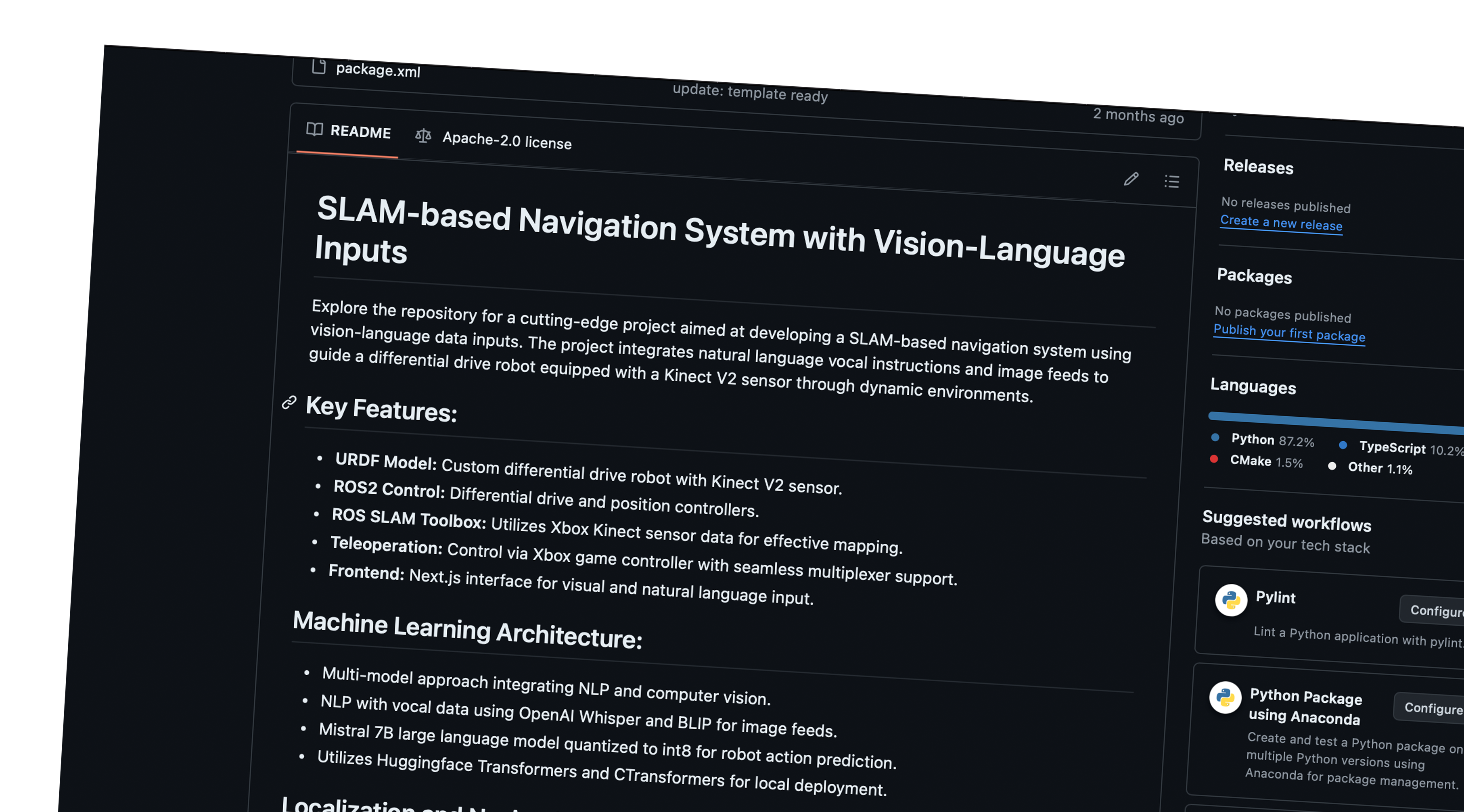
Task: Select Python 87.2% language entry
Action: tap(1263, 440)
